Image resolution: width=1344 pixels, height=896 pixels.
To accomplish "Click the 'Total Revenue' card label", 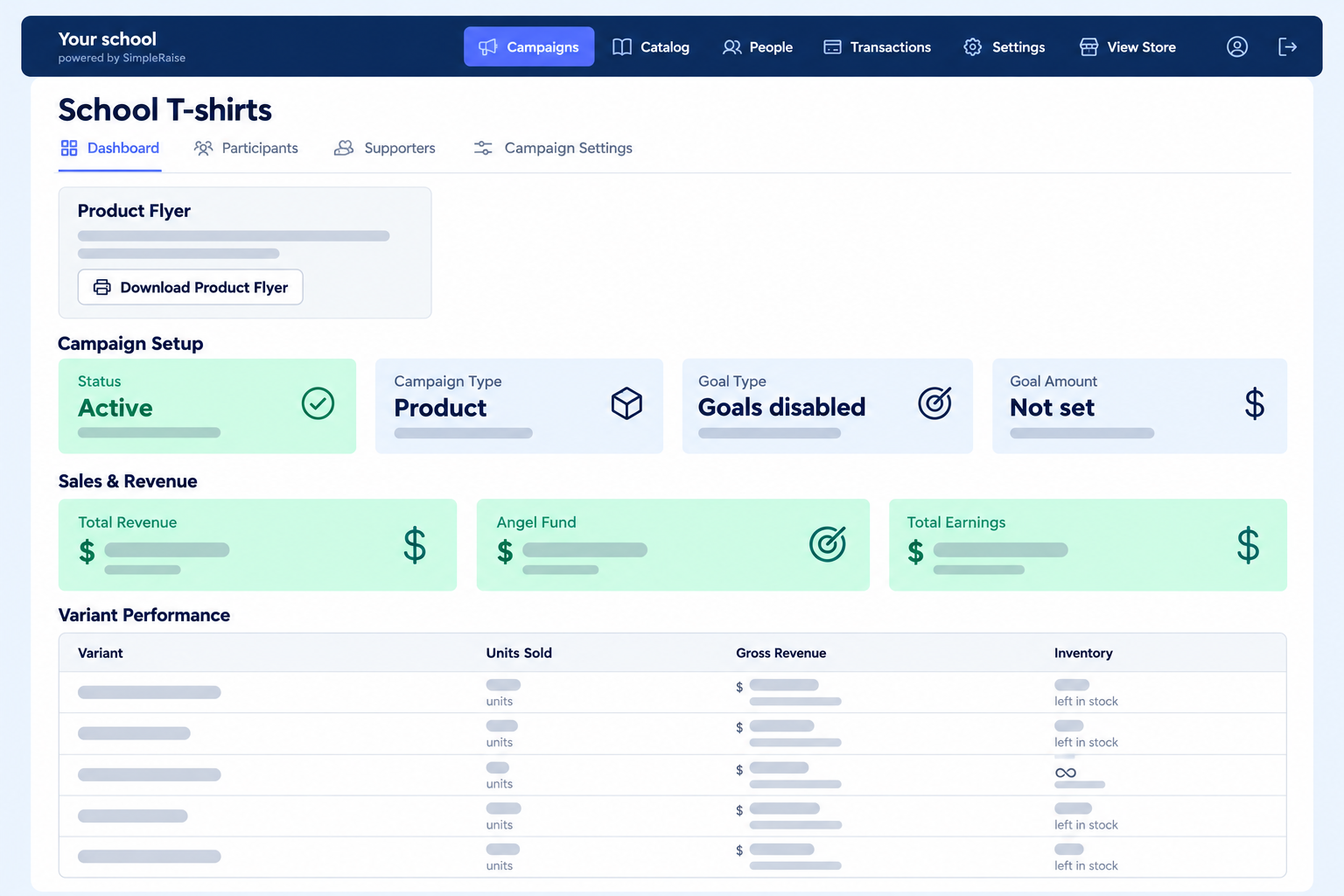I will [128, 522].
